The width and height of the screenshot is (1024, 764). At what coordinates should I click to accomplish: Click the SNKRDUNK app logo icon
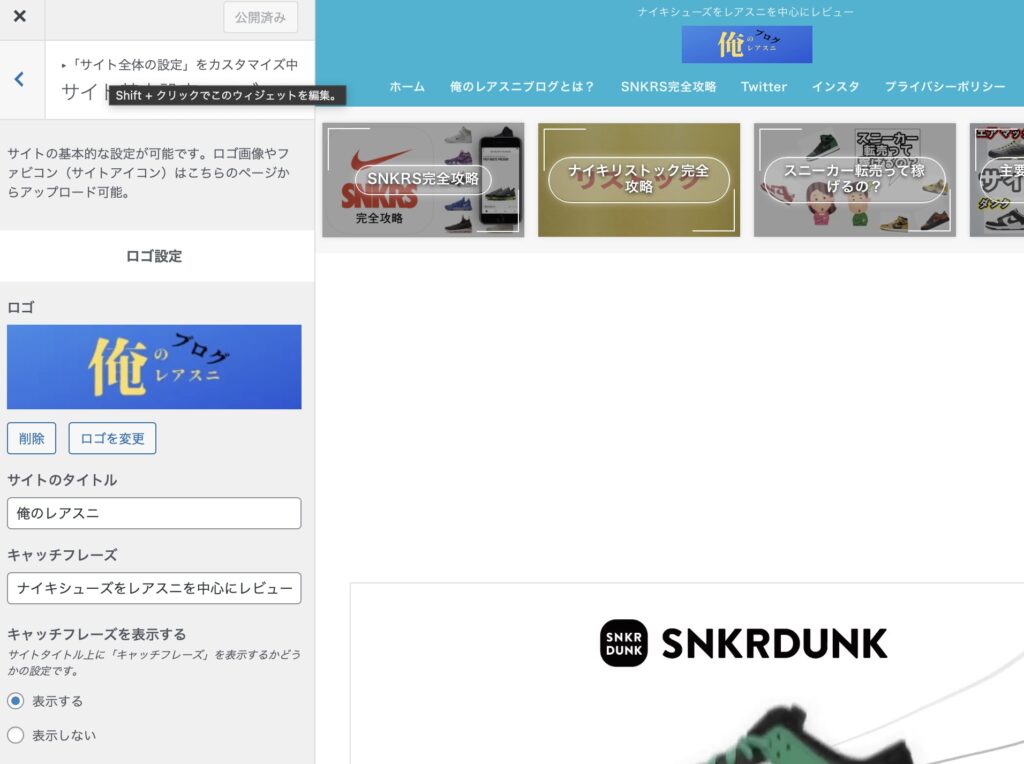pos(624,643)
